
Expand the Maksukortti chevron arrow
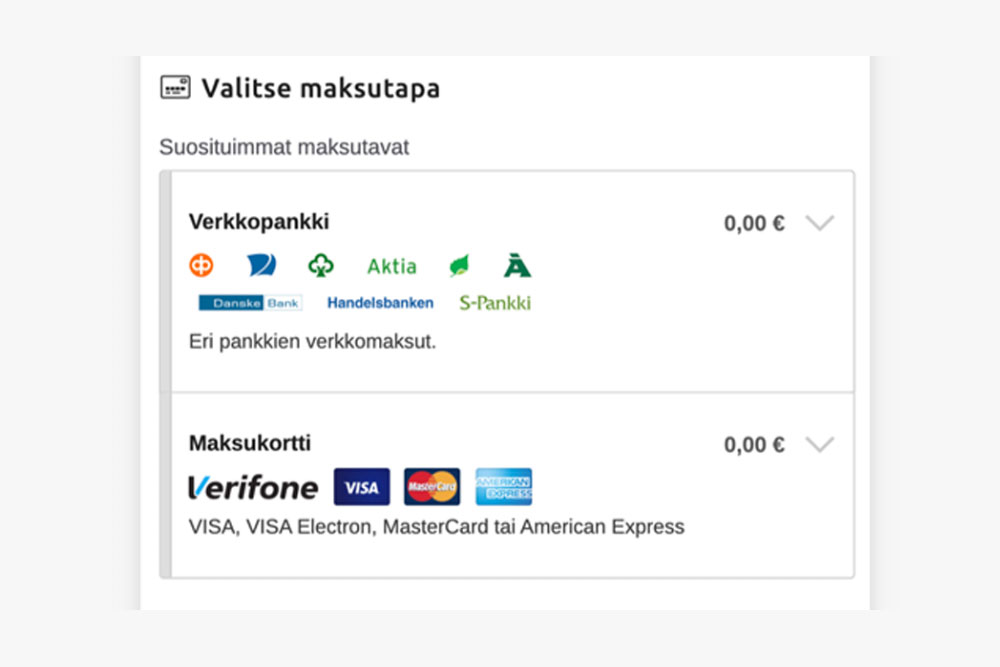tap(820, 444)
